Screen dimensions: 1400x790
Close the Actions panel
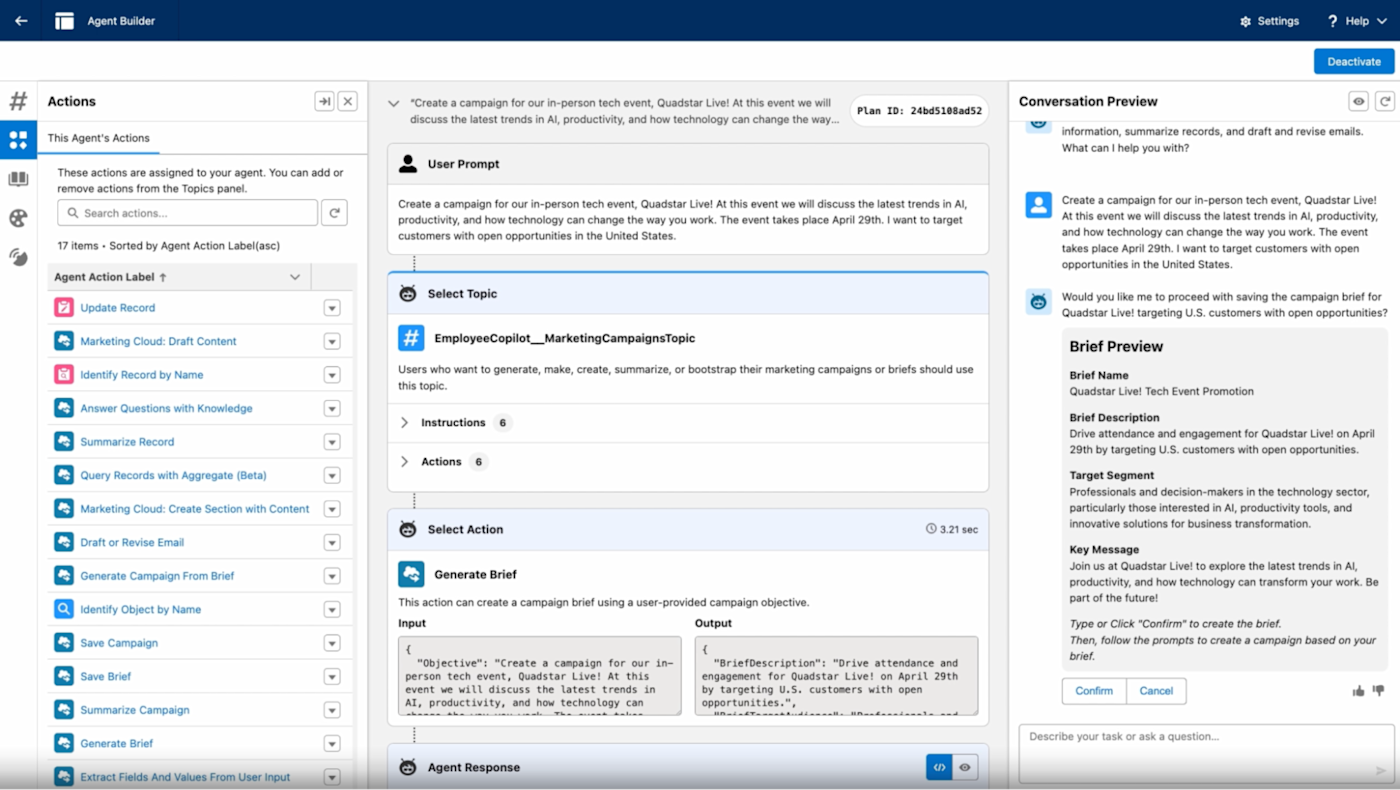click(x=347, y=101)
